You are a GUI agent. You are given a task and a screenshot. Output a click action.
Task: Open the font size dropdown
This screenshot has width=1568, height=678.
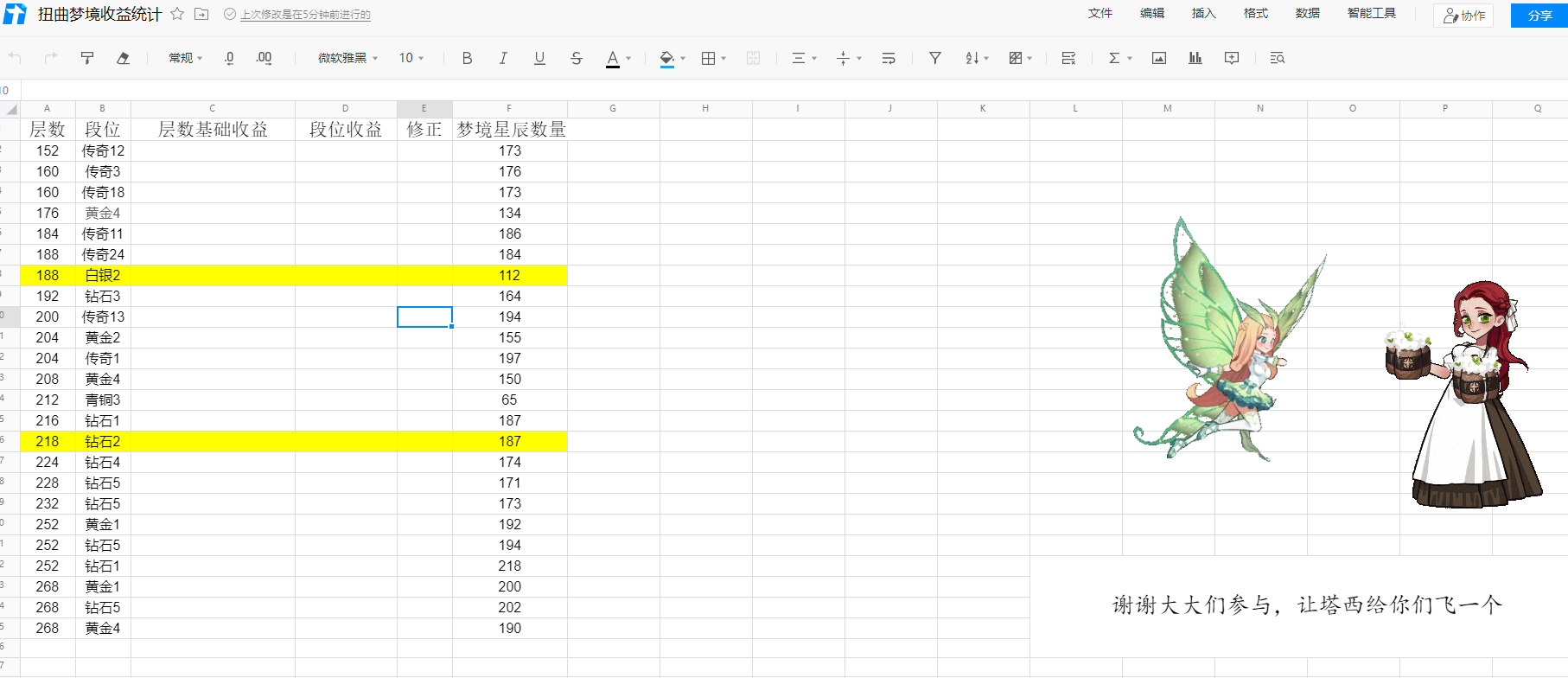tap(411, 58)
